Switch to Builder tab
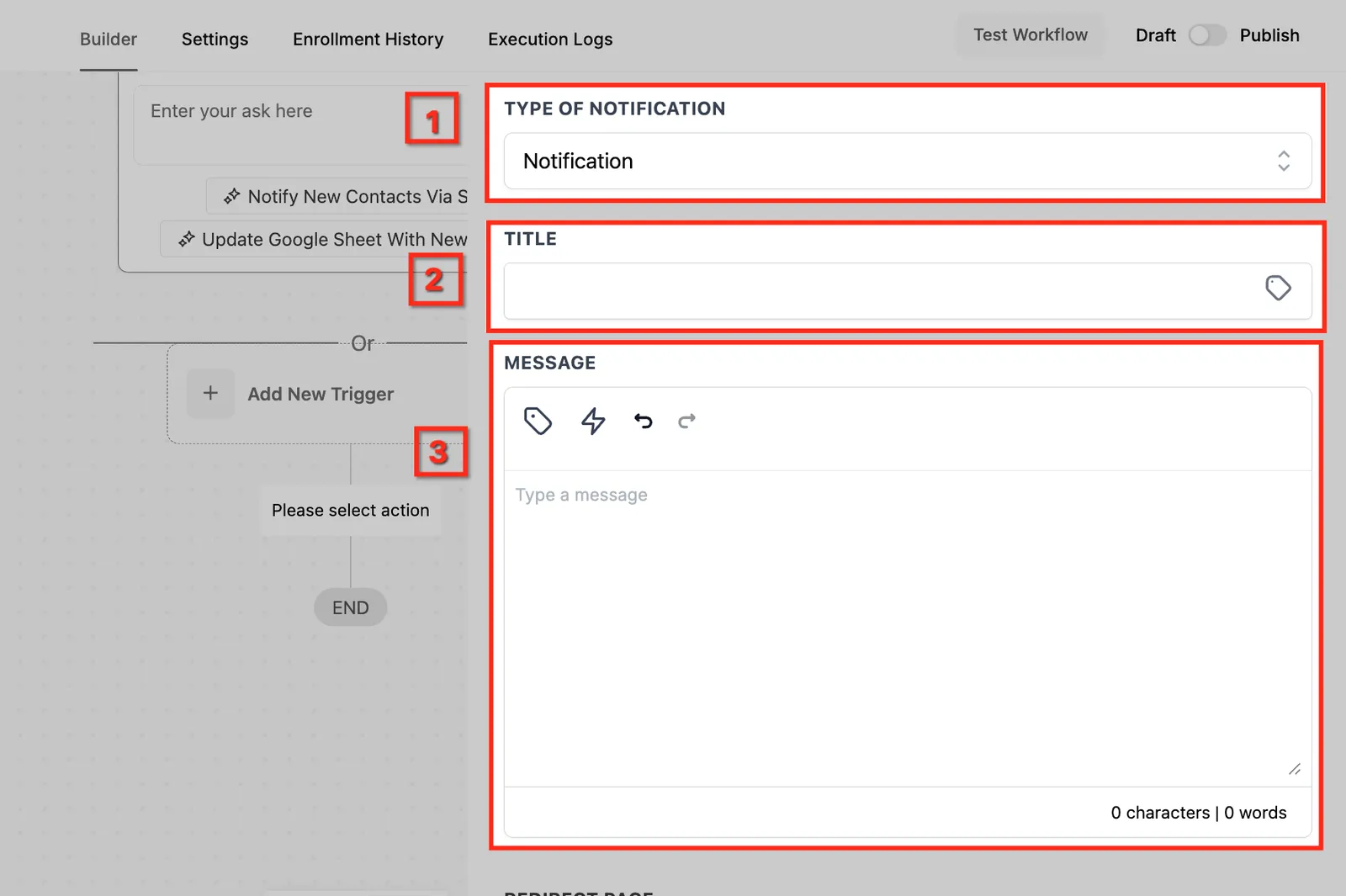 [x=109, y=40]
